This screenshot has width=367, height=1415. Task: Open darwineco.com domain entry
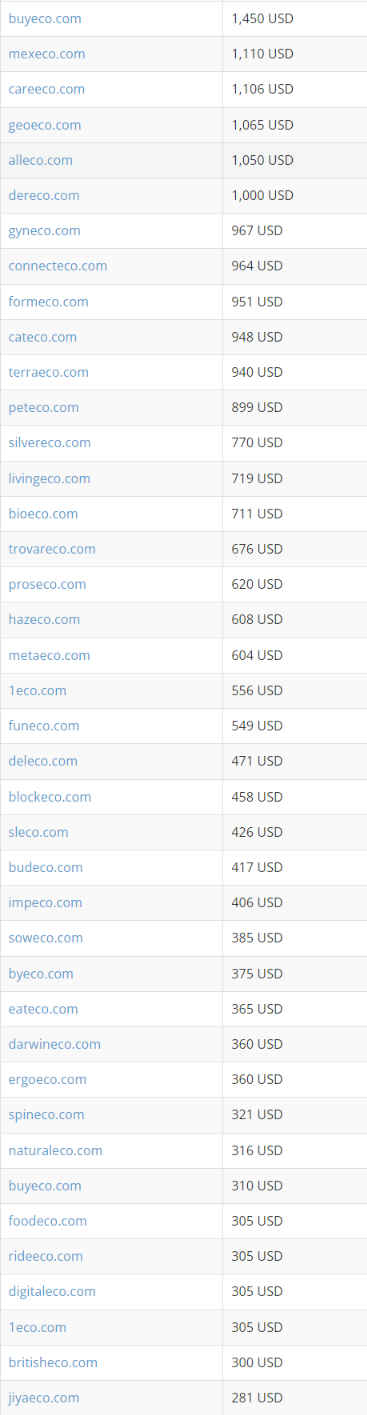point(55,1044)
